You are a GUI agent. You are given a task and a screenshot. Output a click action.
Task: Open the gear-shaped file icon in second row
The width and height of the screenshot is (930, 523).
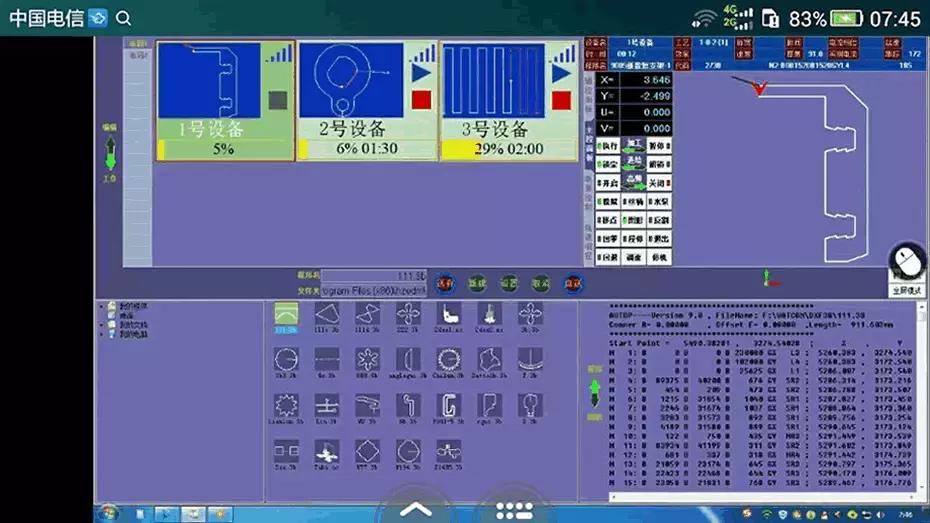click(448, 359)
